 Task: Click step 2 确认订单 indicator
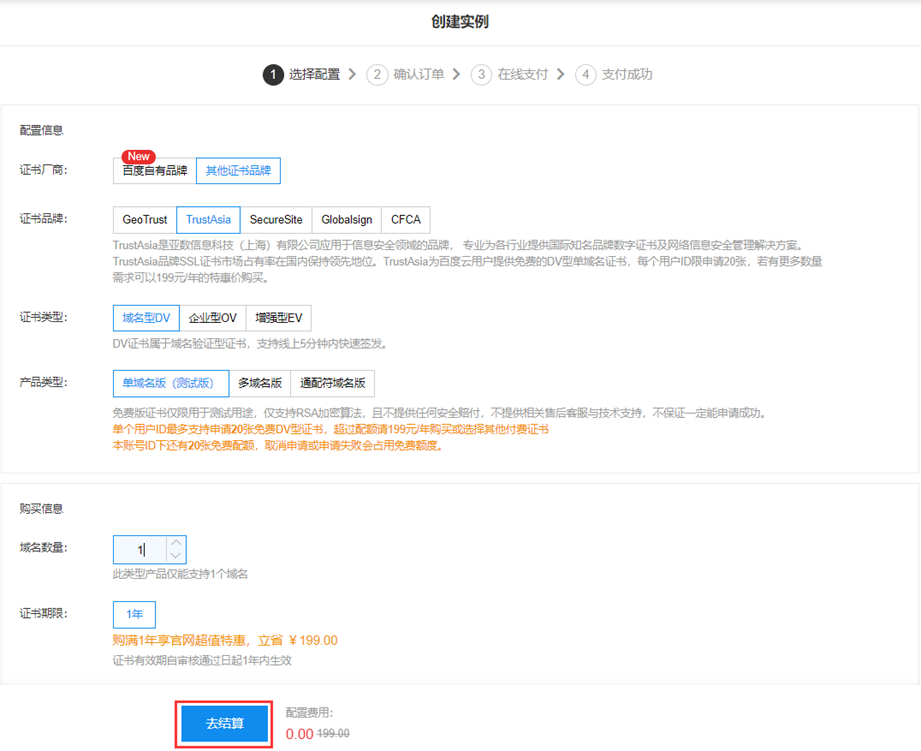(405, 75)
